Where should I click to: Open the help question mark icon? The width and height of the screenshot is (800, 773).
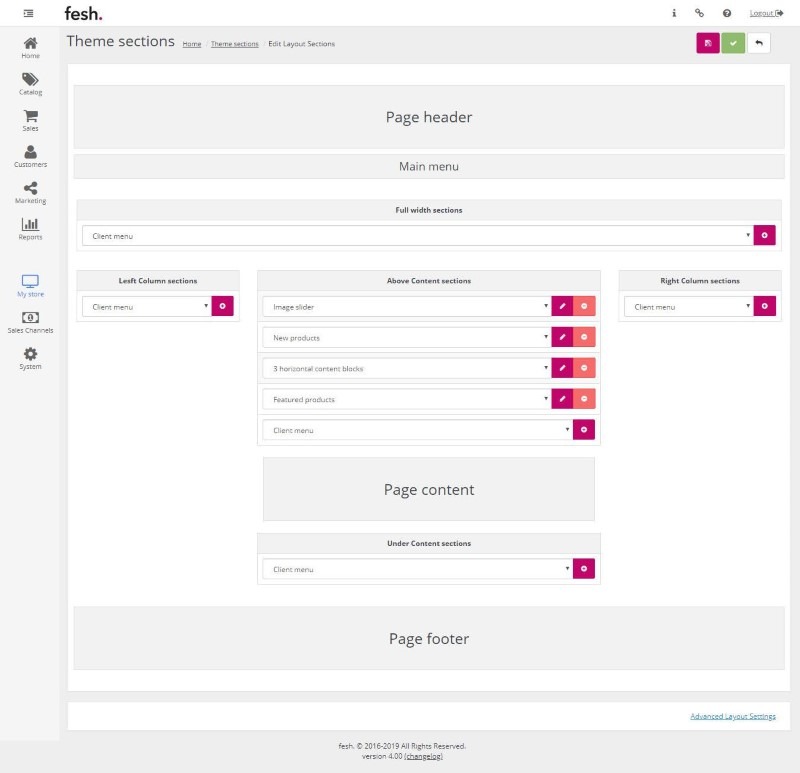coord(727,13)
